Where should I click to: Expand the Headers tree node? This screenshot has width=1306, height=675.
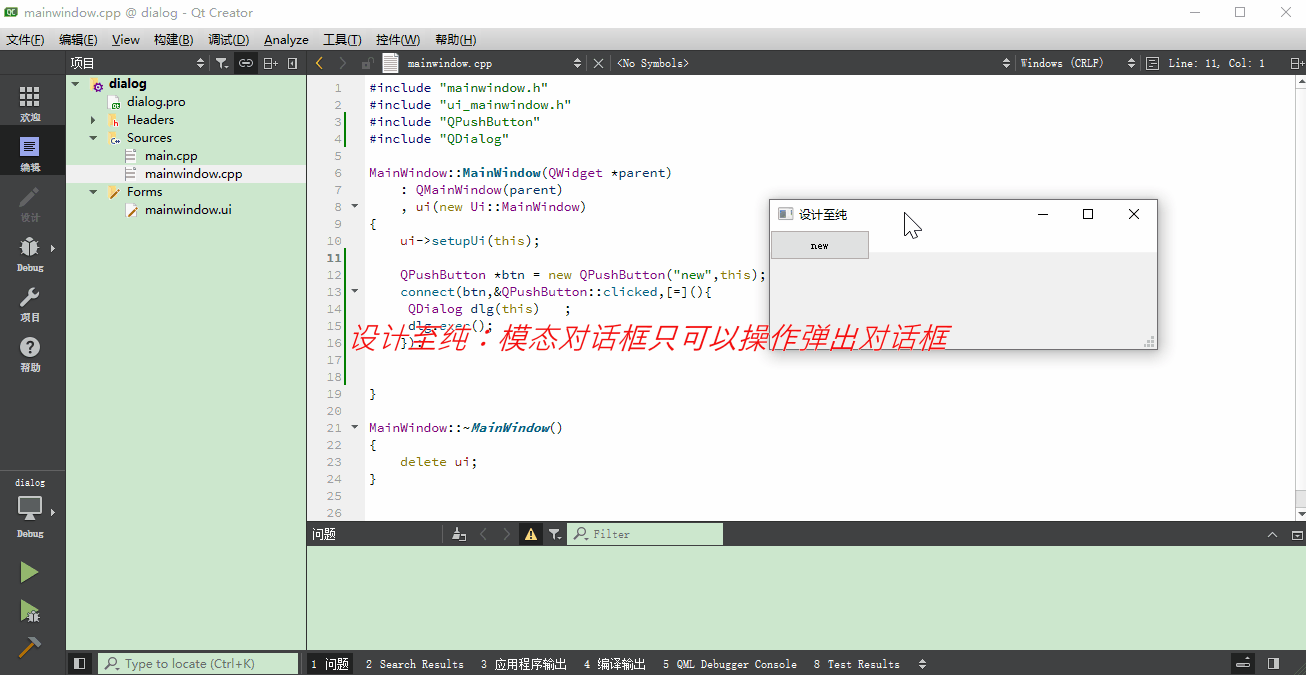(92, 119)
